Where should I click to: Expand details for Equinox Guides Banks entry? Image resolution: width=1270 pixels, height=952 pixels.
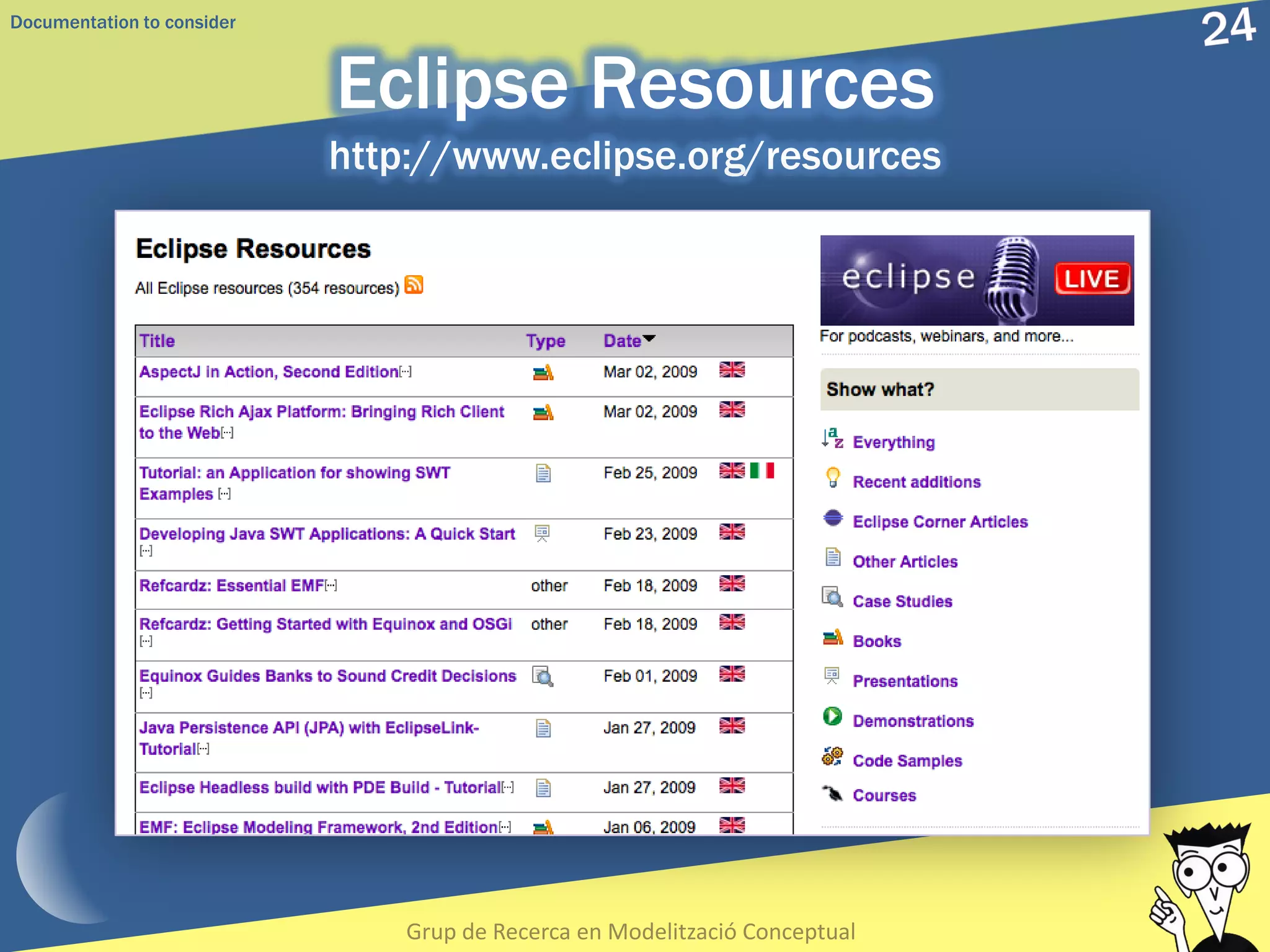click(x=146, y=693)
